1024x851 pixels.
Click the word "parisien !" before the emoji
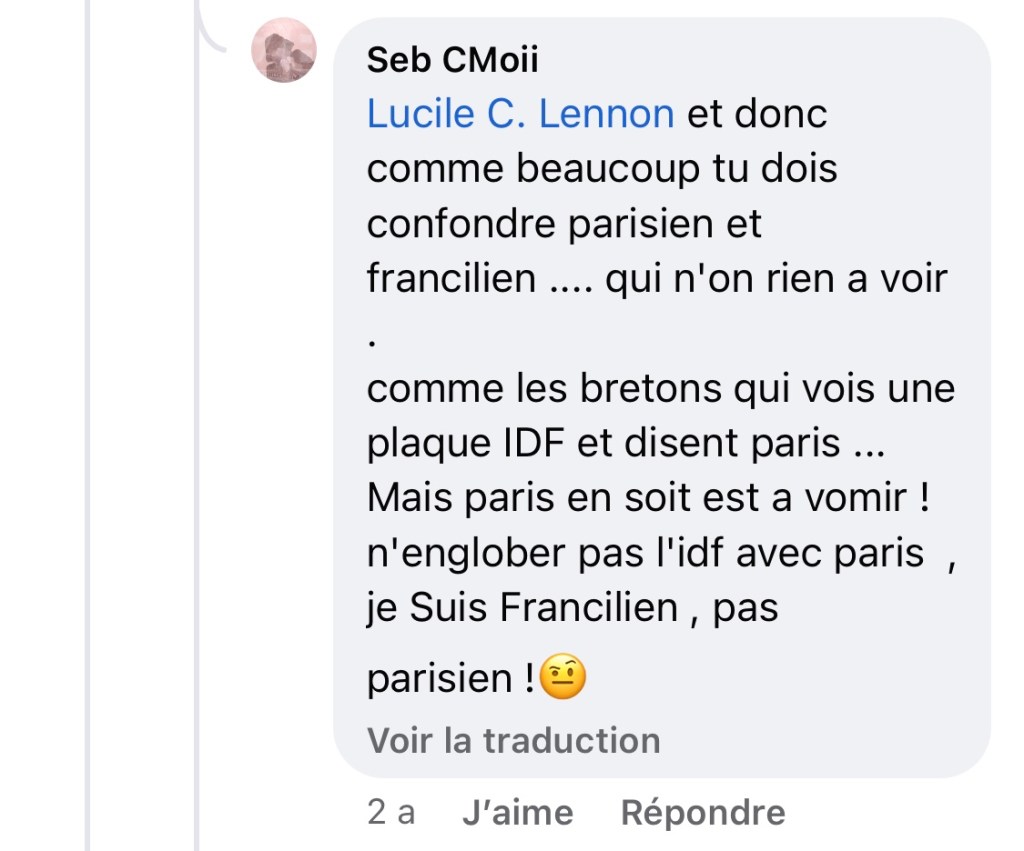coord(450,681)
